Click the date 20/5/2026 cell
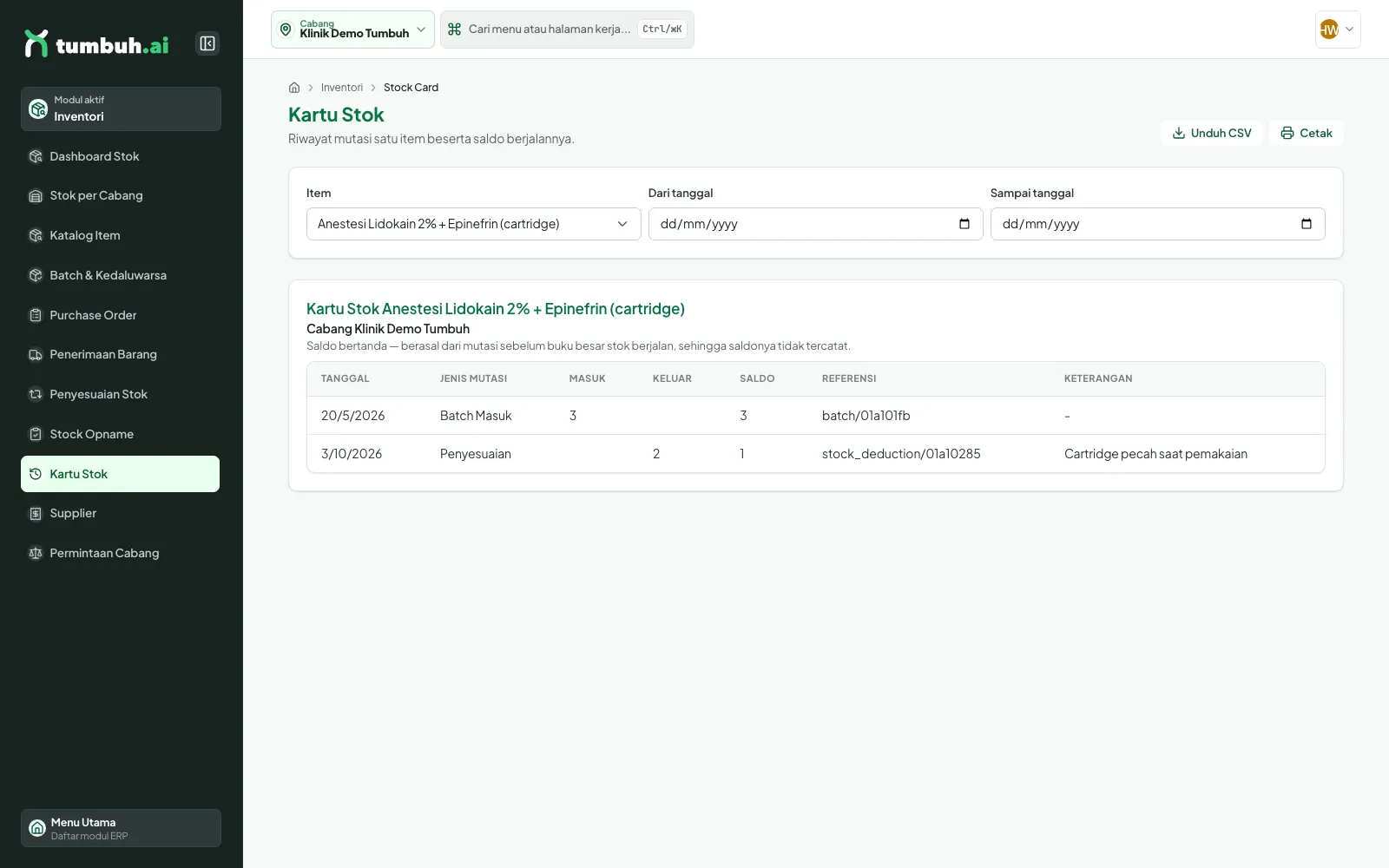This screenshot has width=1389, height=868. pos(352,416)
